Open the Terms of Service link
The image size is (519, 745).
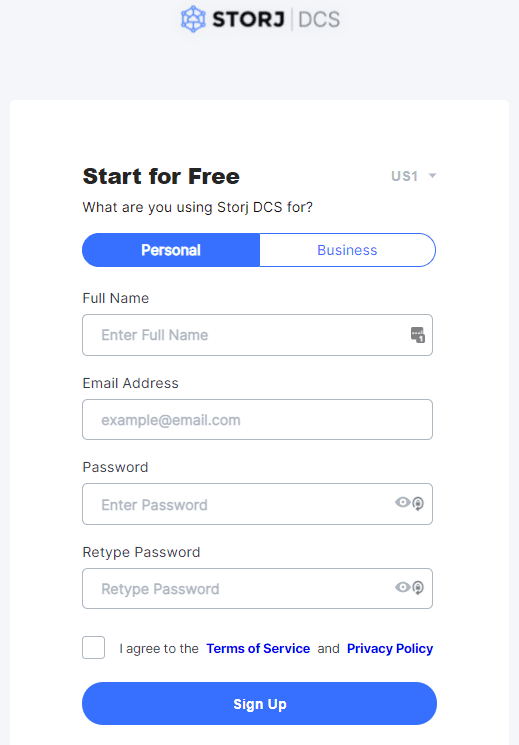pos(258,649)
